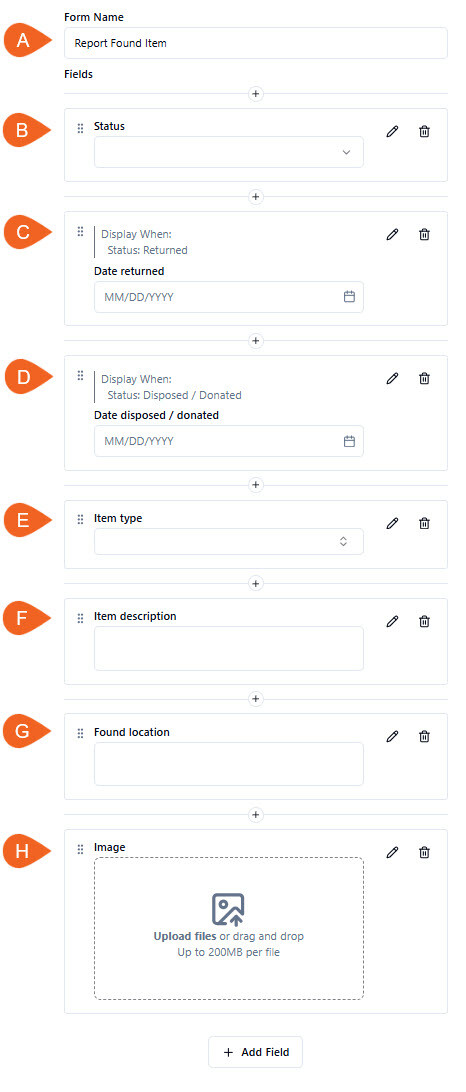The height and width of the screenshot is (1092, 466).
Task: Edit the Item type field
Action: point(392,523)
